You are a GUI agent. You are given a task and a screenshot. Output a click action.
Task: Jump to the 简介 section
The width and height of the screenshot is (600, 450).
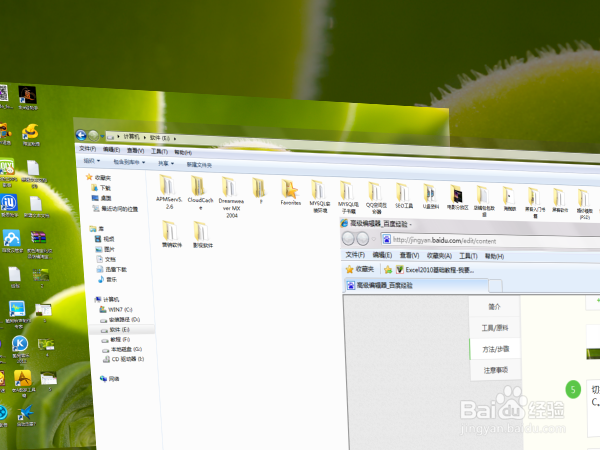click(494, 307)
